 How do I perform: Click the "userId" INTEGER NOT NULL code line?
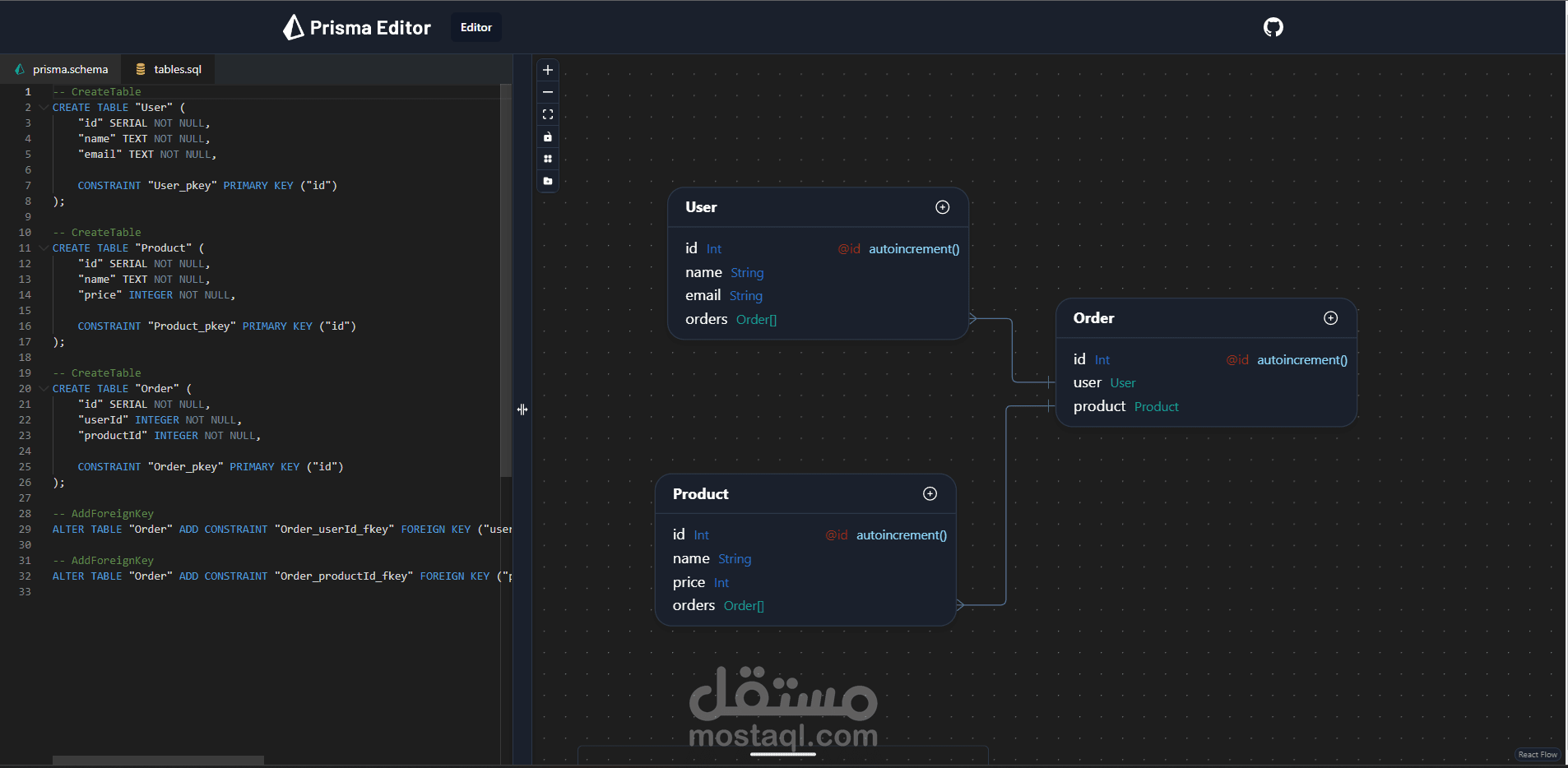coord(160,420)
